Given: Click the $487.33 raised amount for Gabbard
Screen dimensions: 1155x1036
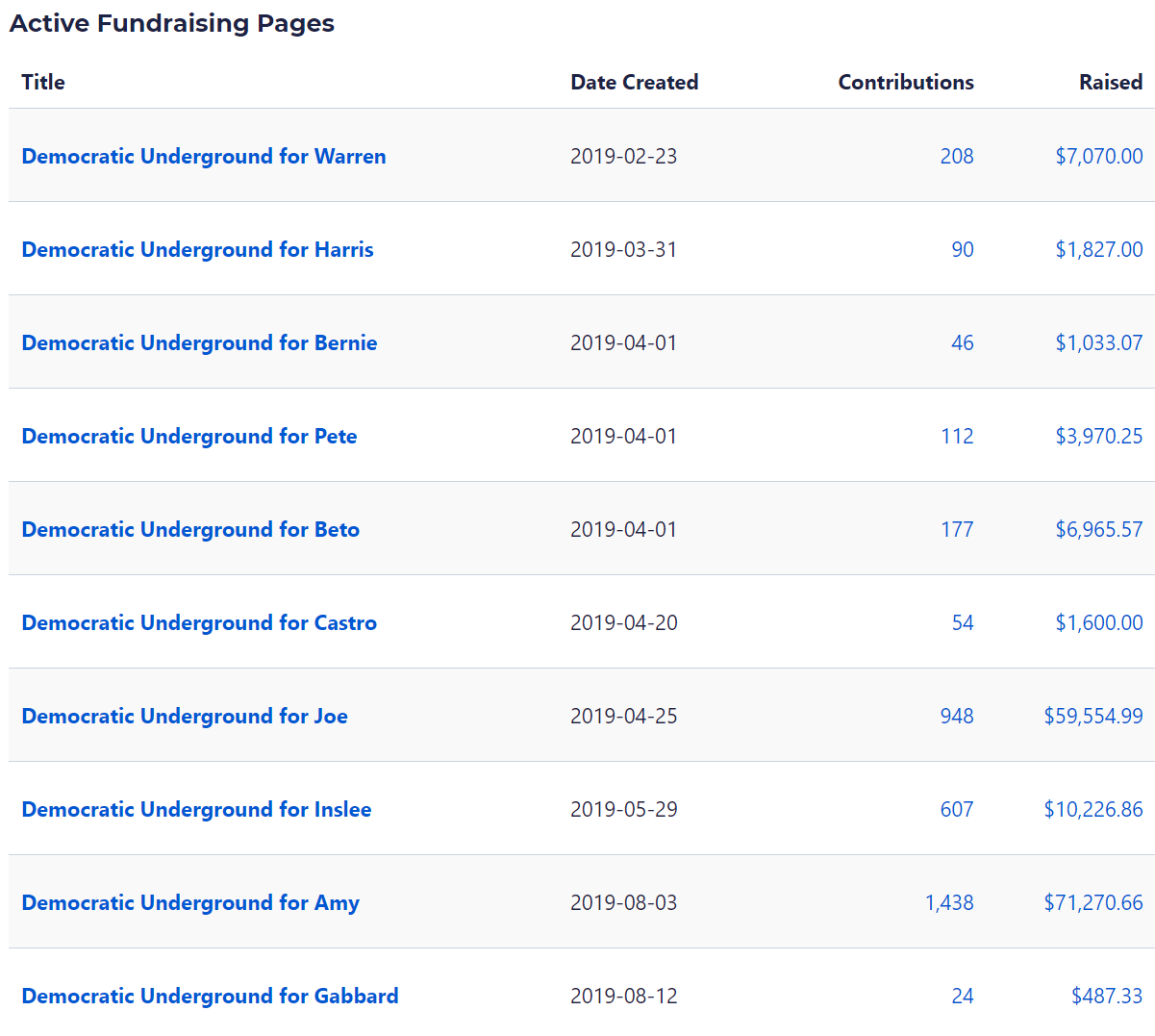Looking at the screenshot, I should [1106, 996].
